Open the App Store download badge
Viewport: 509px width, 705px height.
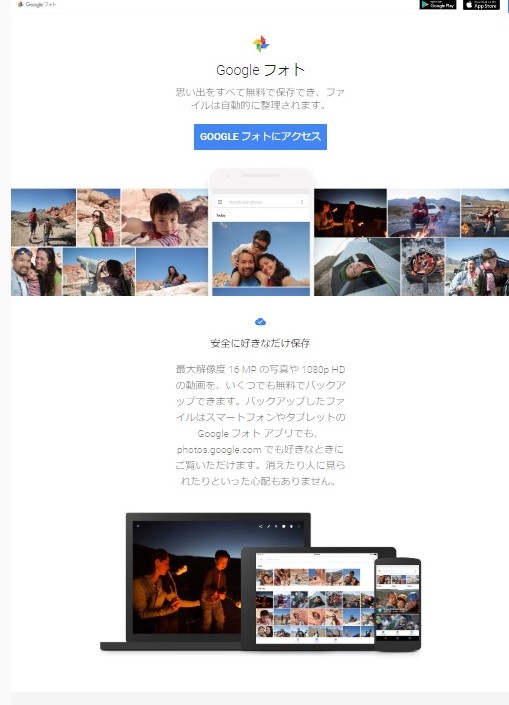pos(481,4)
